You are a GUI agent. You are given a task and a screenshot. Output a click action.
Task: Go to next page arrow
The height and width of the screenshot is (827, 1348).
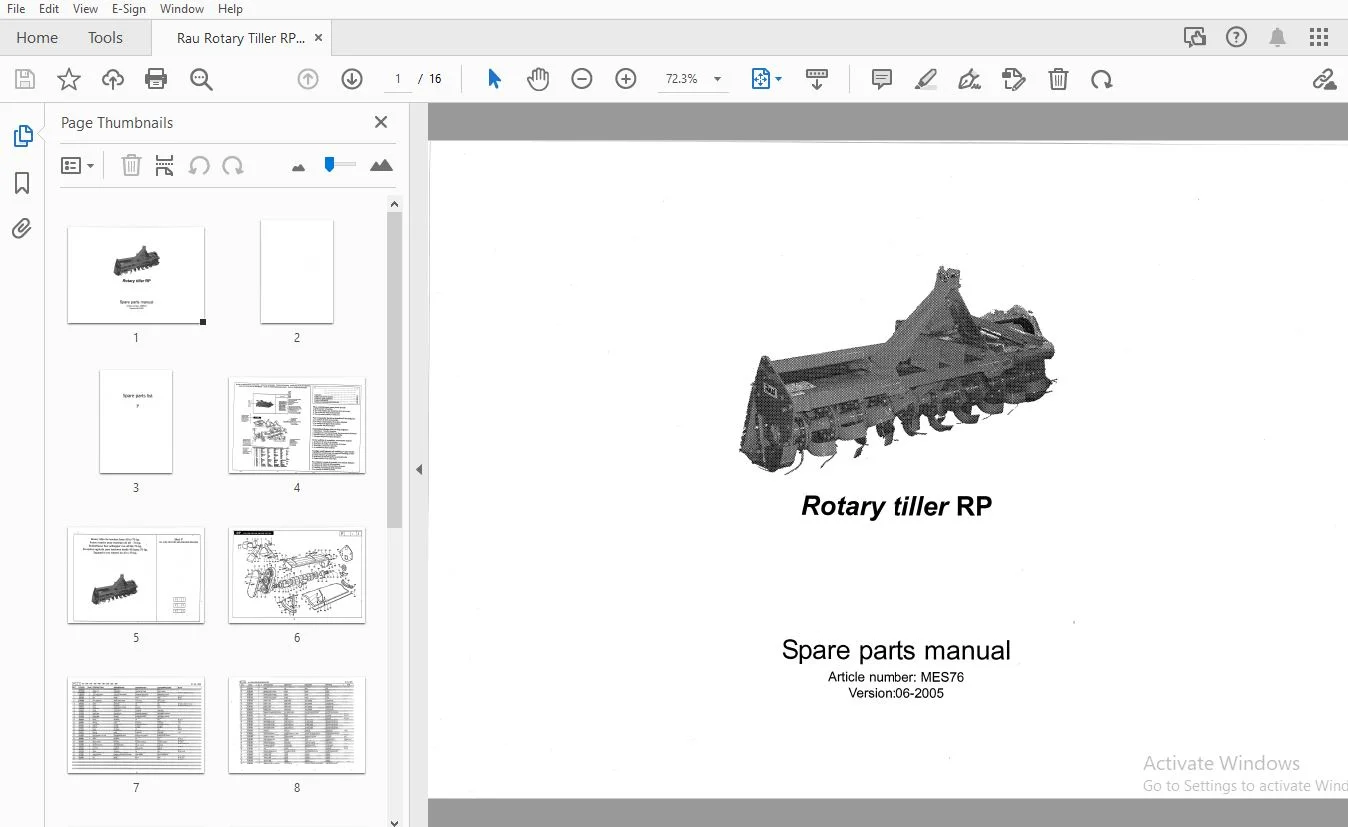[x=352, y=79]
